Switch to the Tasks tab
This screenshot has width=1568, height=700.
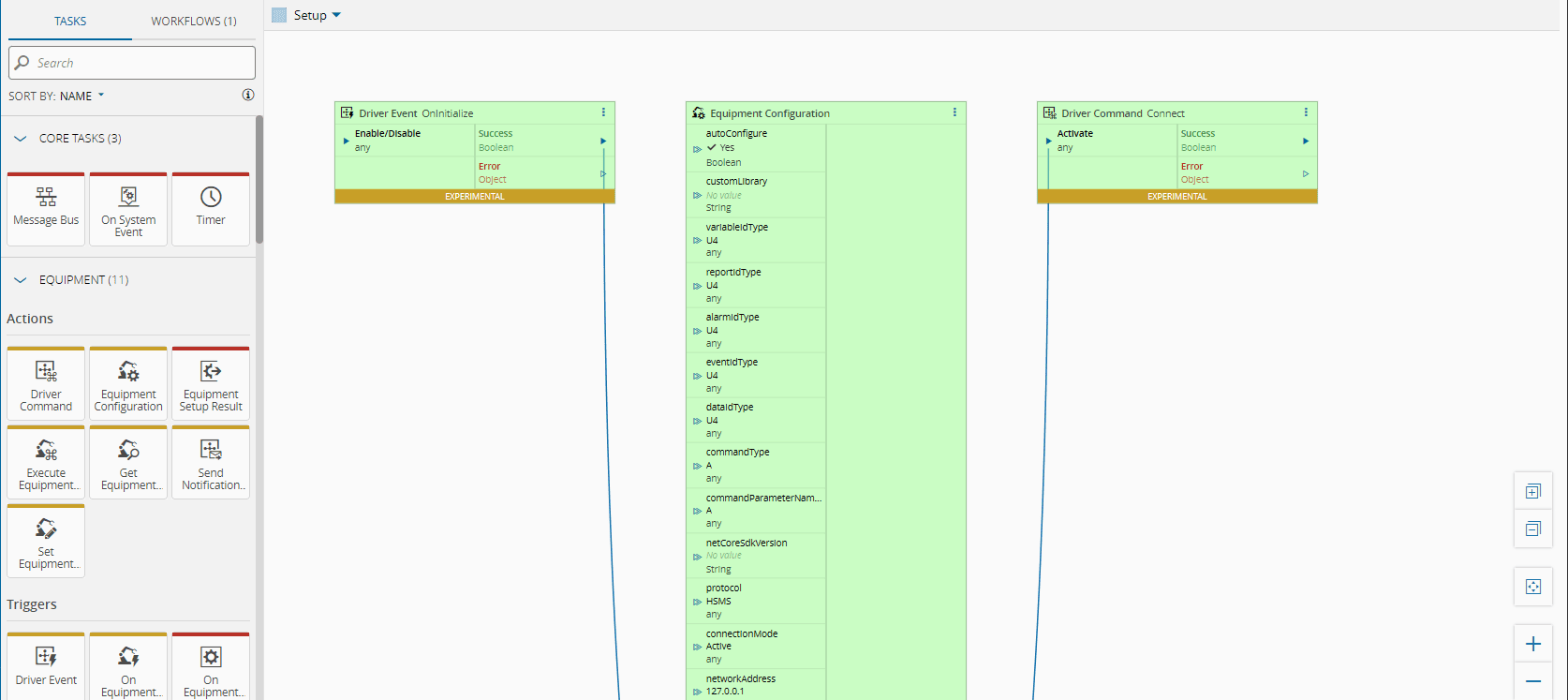[70, 21]
